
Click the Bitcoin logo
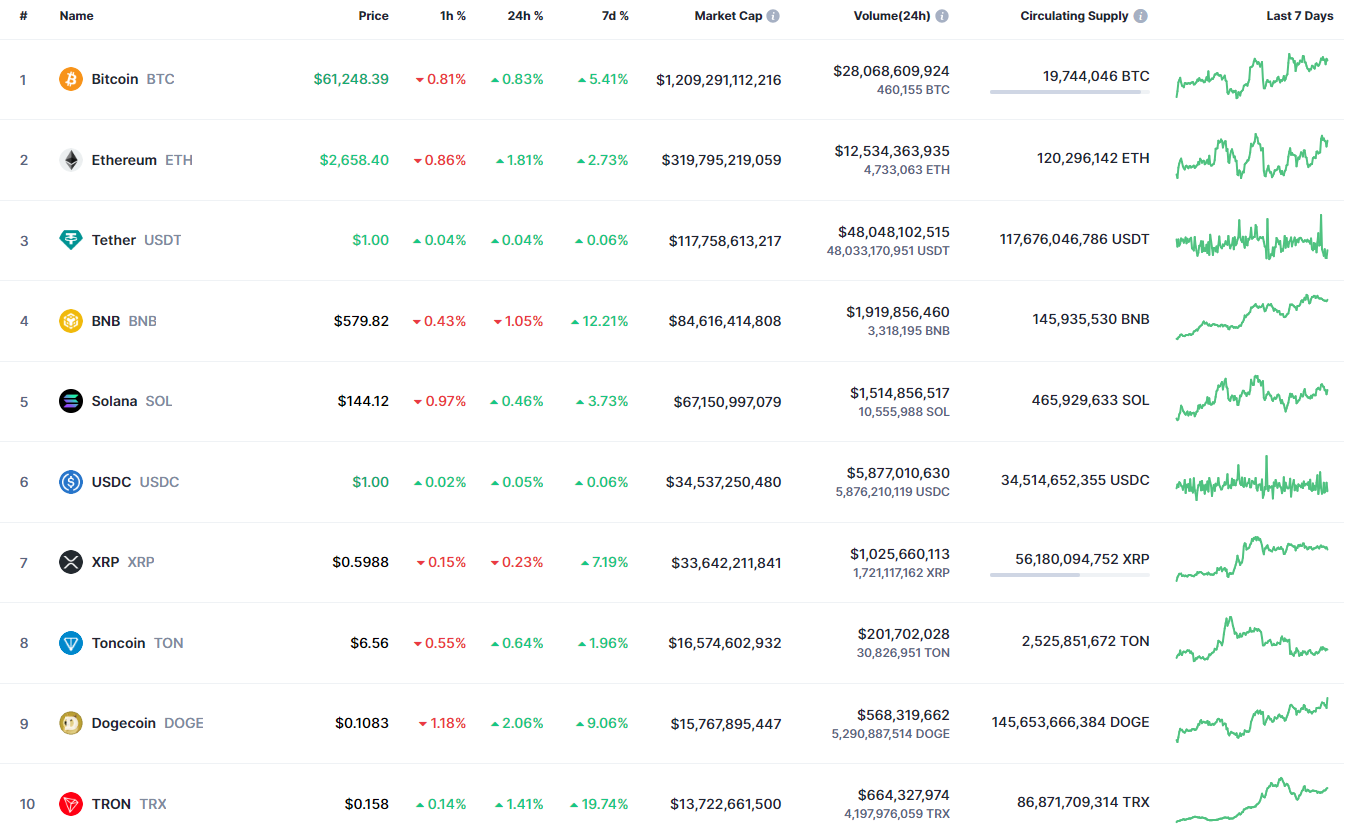click(70, 79)
